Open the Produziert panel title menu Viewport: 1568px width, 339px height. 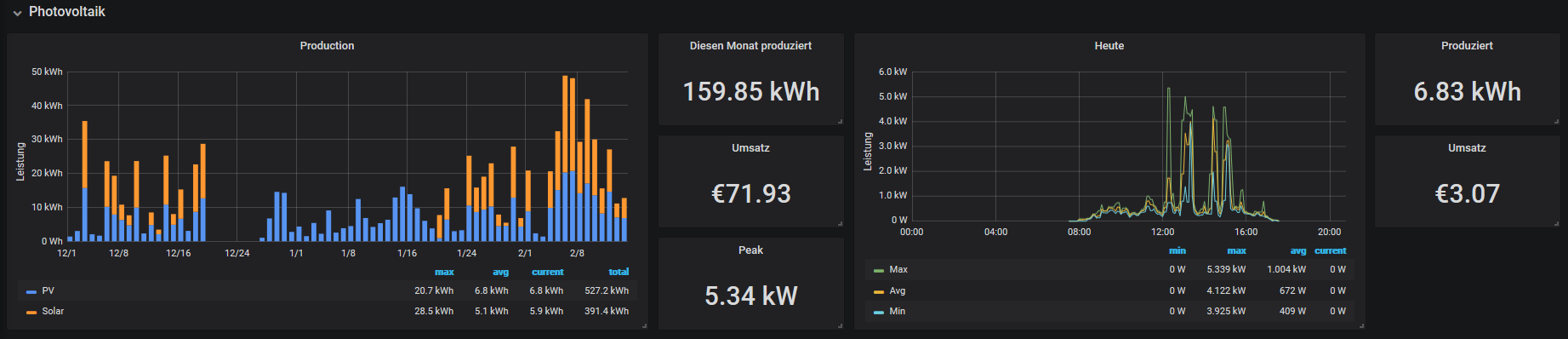point(1467,46)
